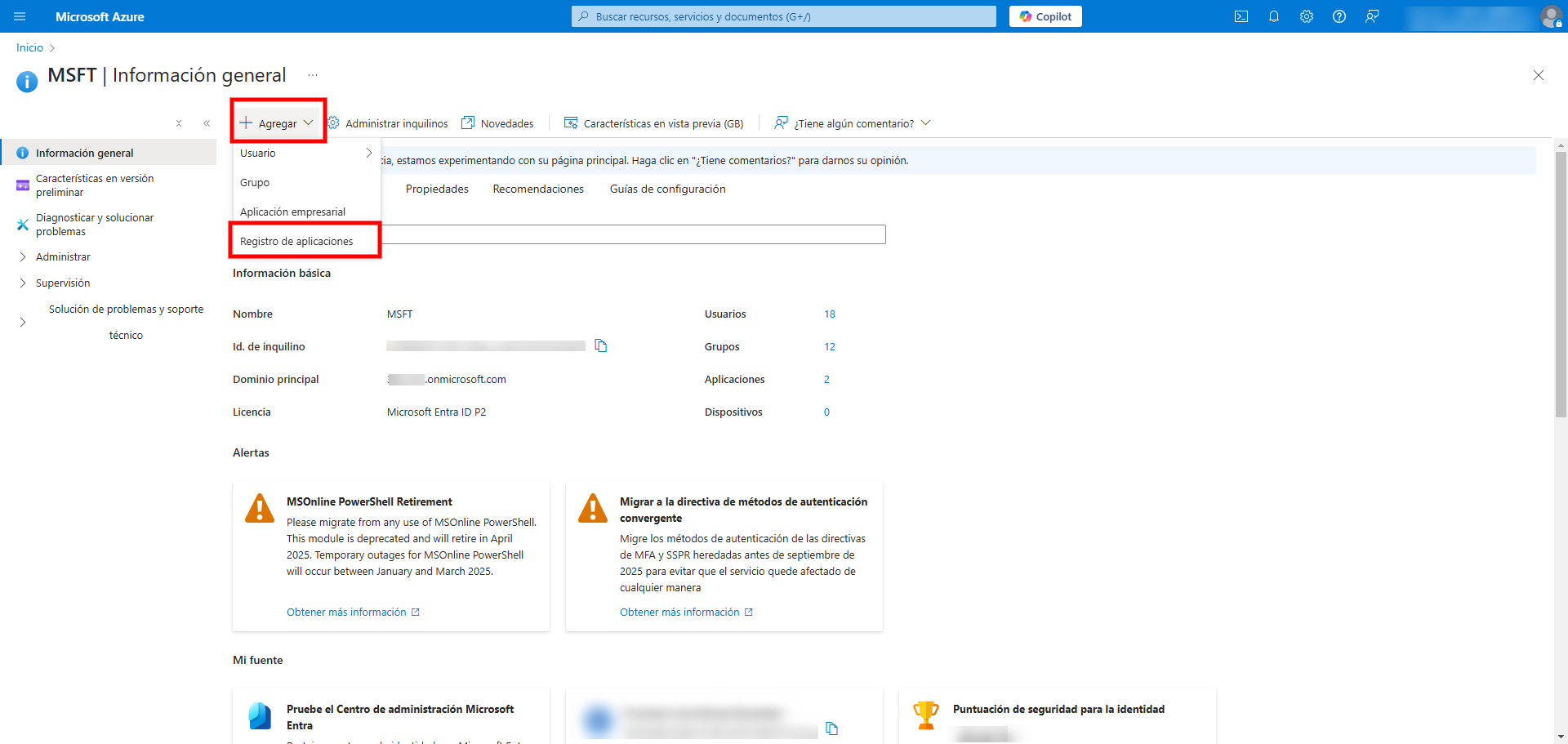Copy the Id. de inquilino value
The height and width of the screenshot is (744, 1568).
click(601, 346)
